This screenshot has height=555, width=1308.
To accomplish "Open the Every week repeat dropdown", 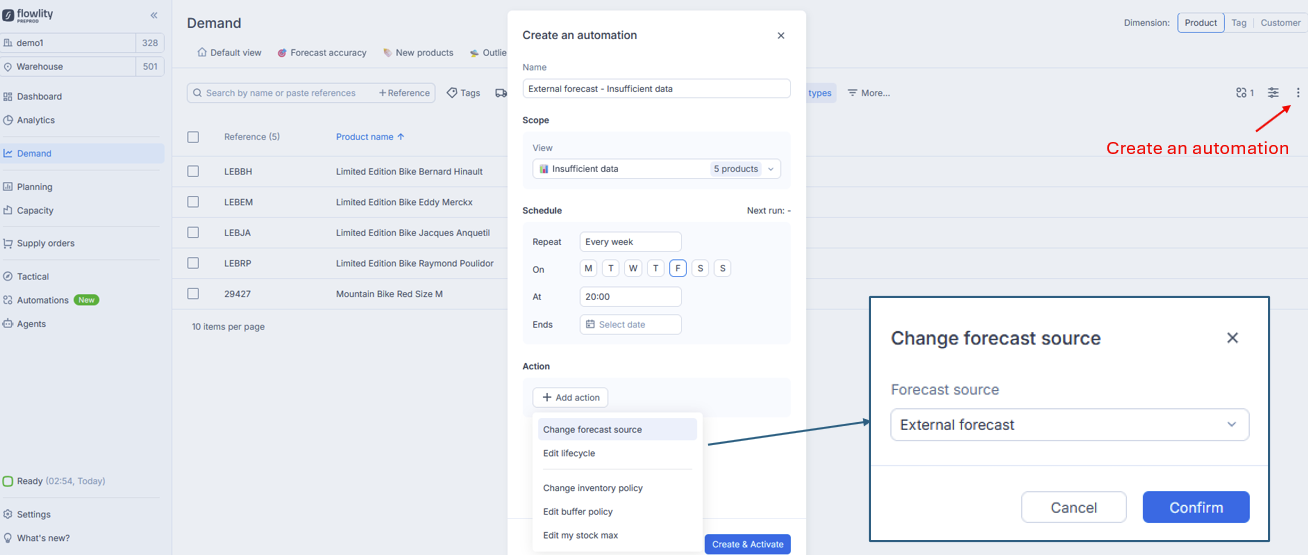I will coord(630,242).
